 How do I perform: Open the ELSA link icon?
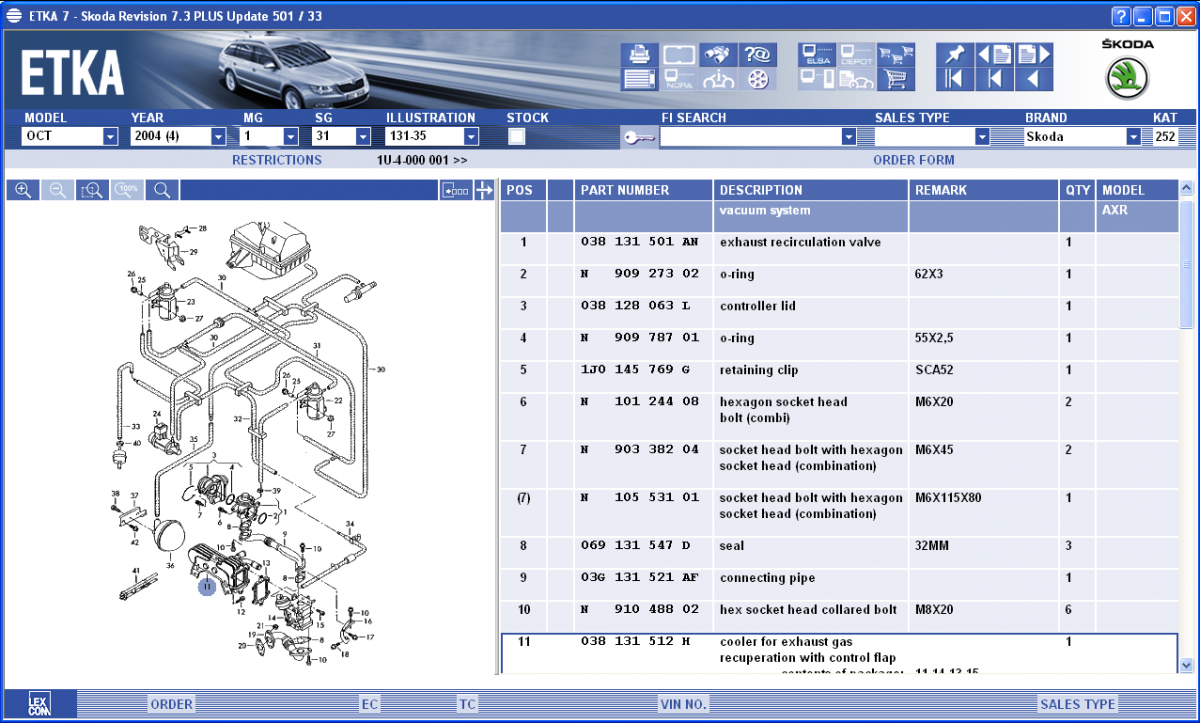[817, 55]
